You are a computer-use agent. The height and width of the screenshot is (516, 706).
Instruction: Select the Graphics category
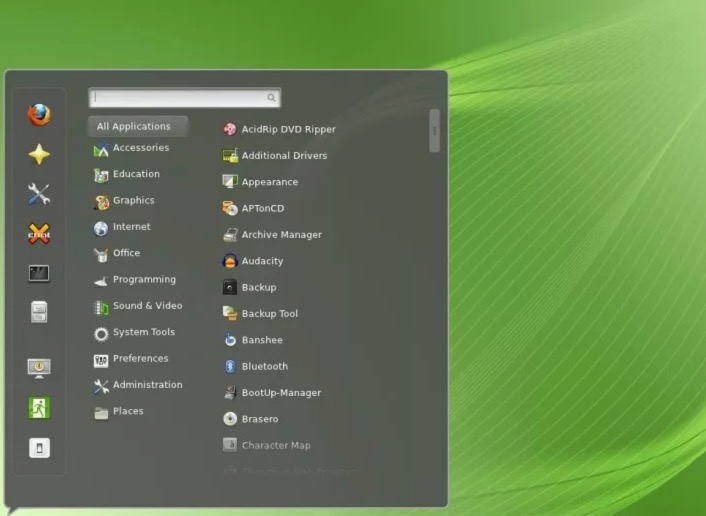124,201
